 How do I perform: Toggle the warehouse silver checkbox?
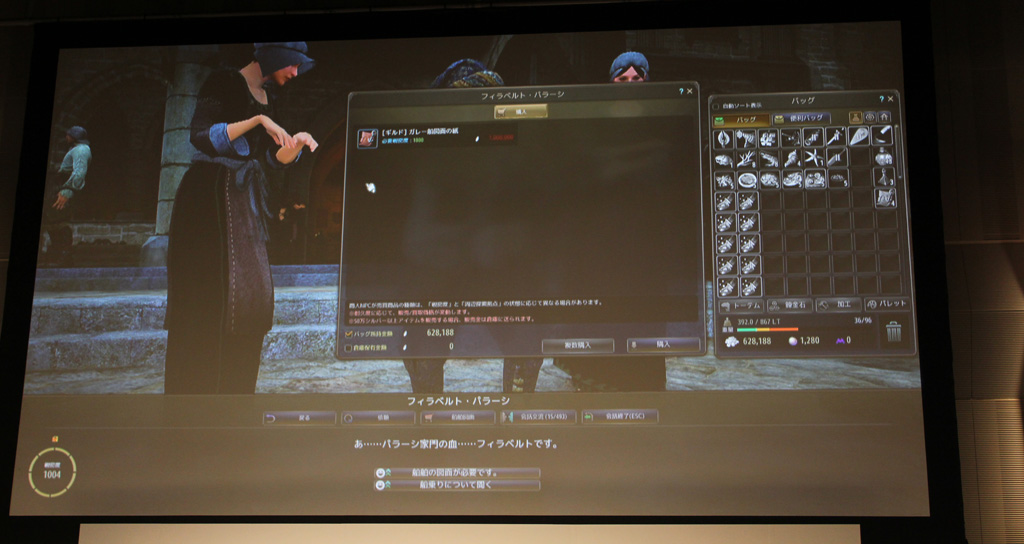(349, 348)
